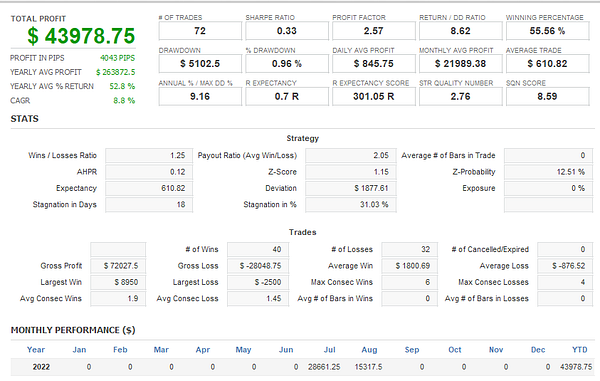The width and height of the screenshot is (600, 381).
Task: Click Yearly Avg % Return value 52.8 %
Action: tap(122, 86)
